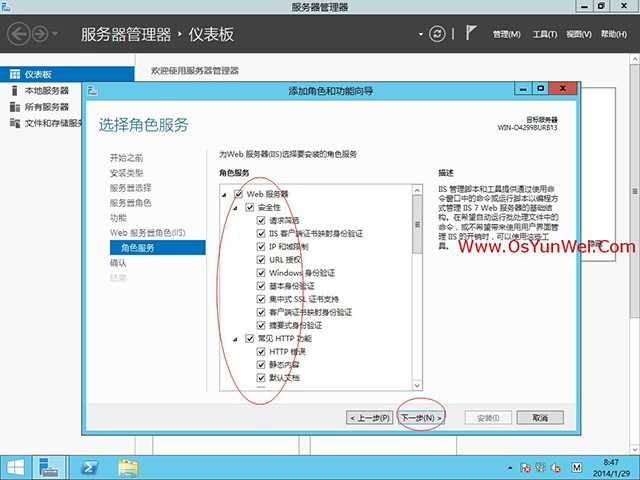
Task: Collapse the 安全性 tree node
Action: [235, 208]
